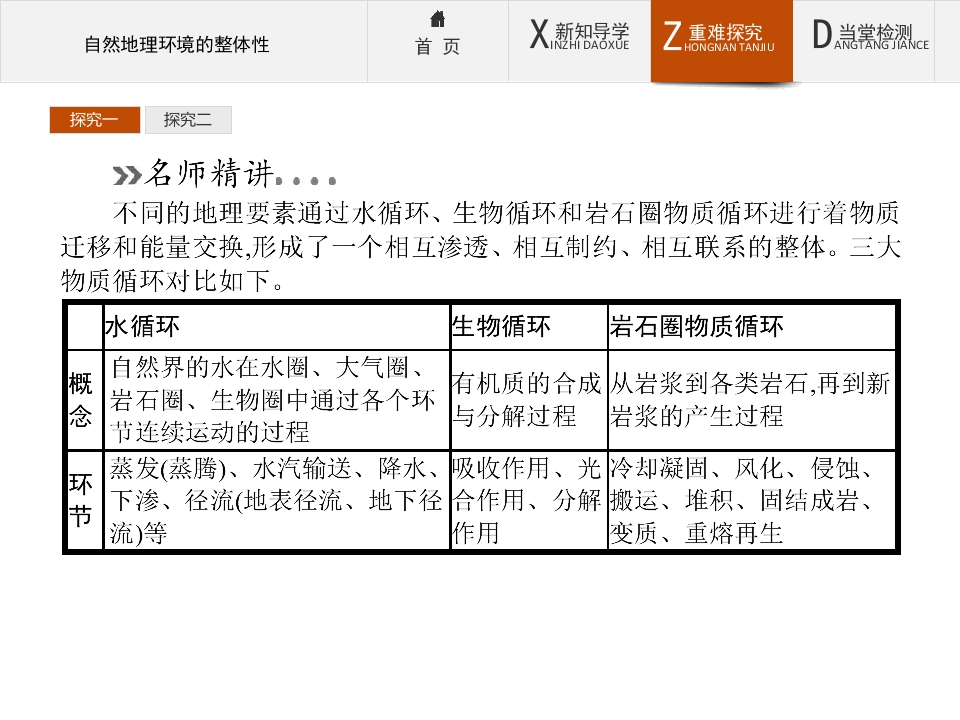Click the 水循环 column header
The image size is (960, 720).
277,326
